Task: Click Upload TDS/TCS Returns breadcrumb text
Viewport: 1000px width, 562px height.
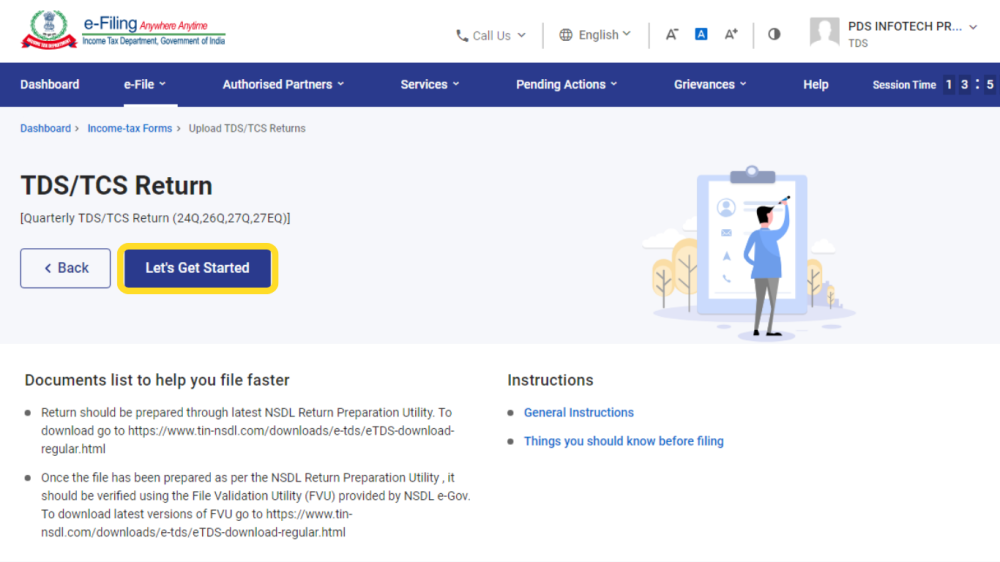Action: click(x=247, y=128)
